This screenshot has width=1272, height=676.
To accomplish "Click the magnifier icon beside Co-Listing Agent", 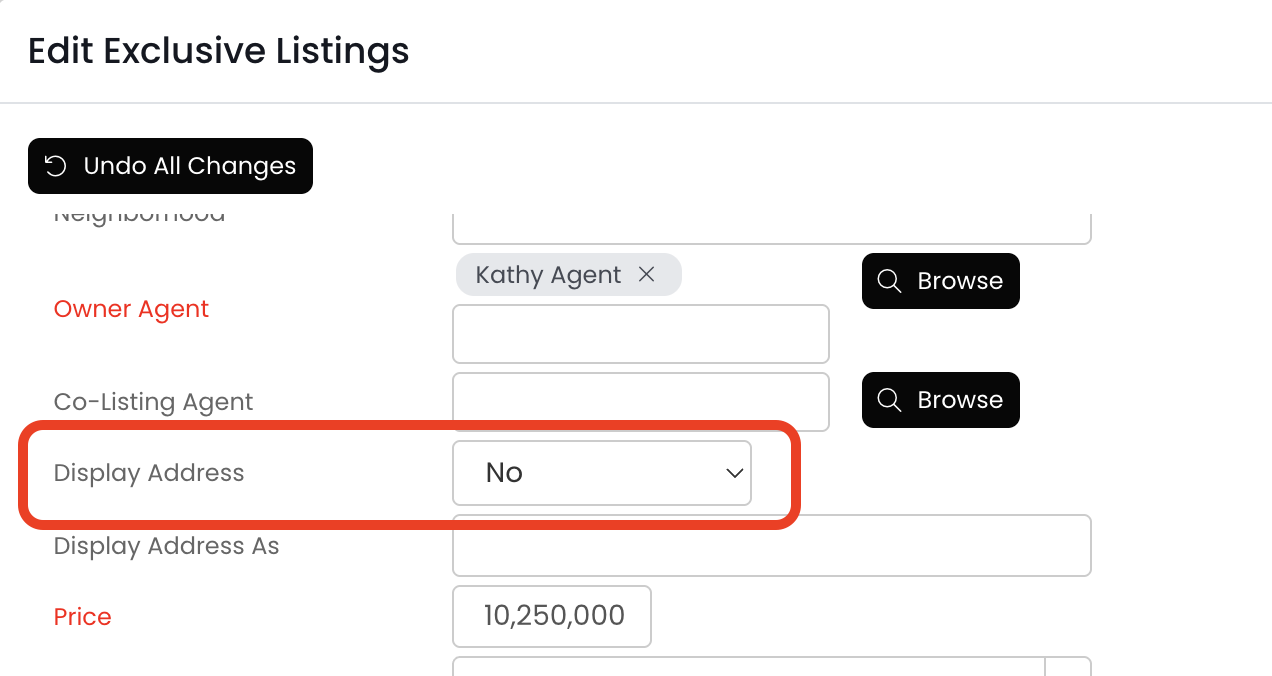I will 889,400.
